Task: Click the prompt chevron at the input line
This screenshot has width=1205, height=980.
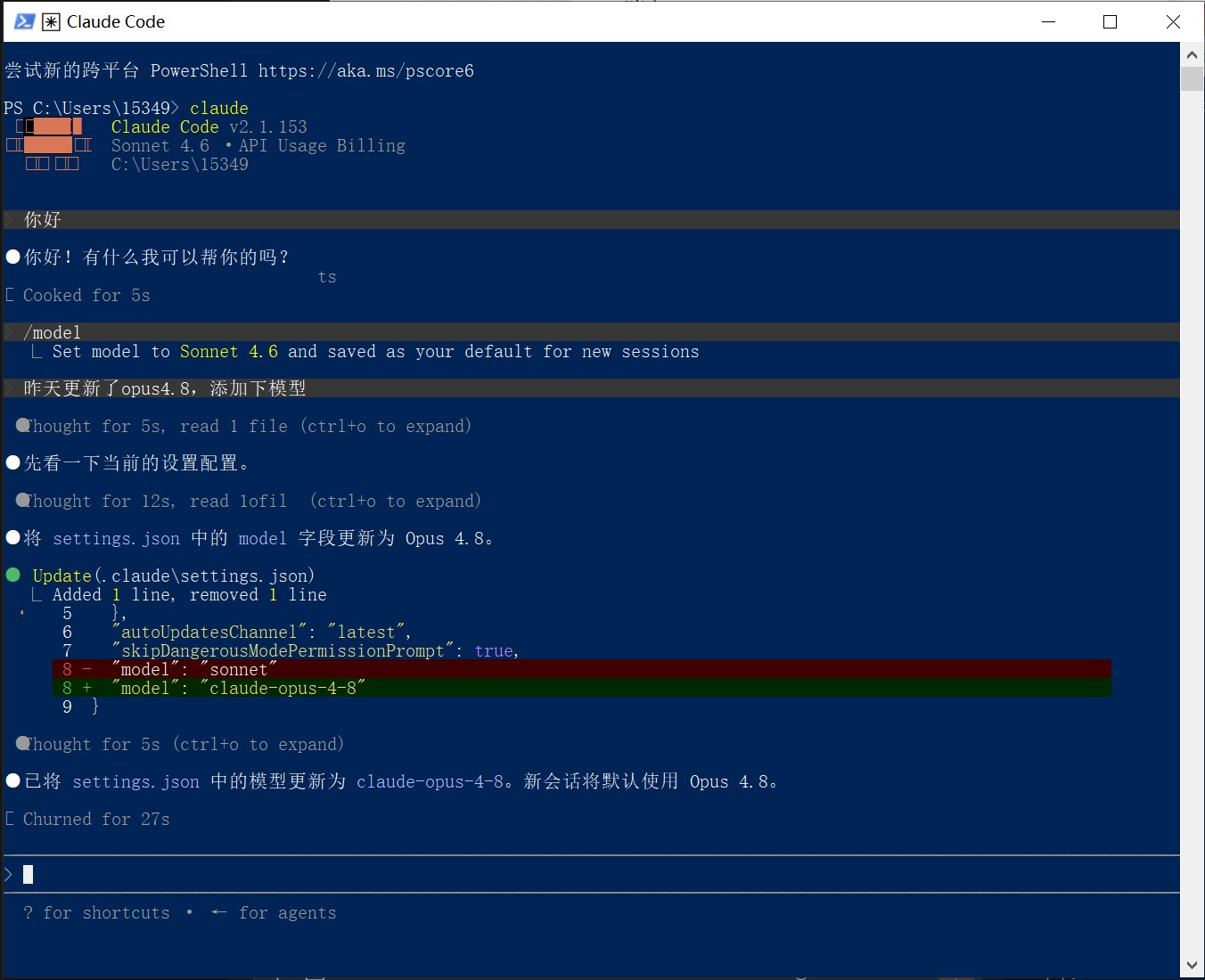Action: click(x=9, y=874)
